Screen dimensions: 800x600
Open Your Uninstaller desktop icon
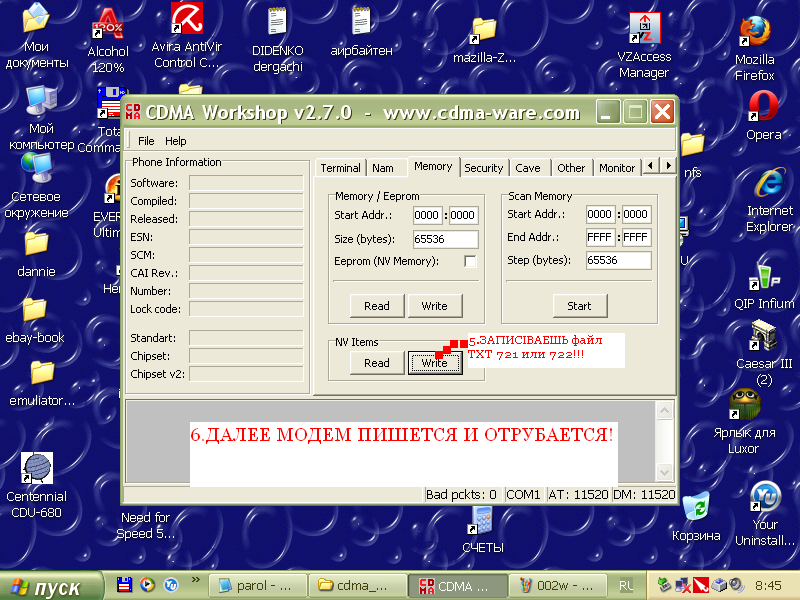pos(764,513)
